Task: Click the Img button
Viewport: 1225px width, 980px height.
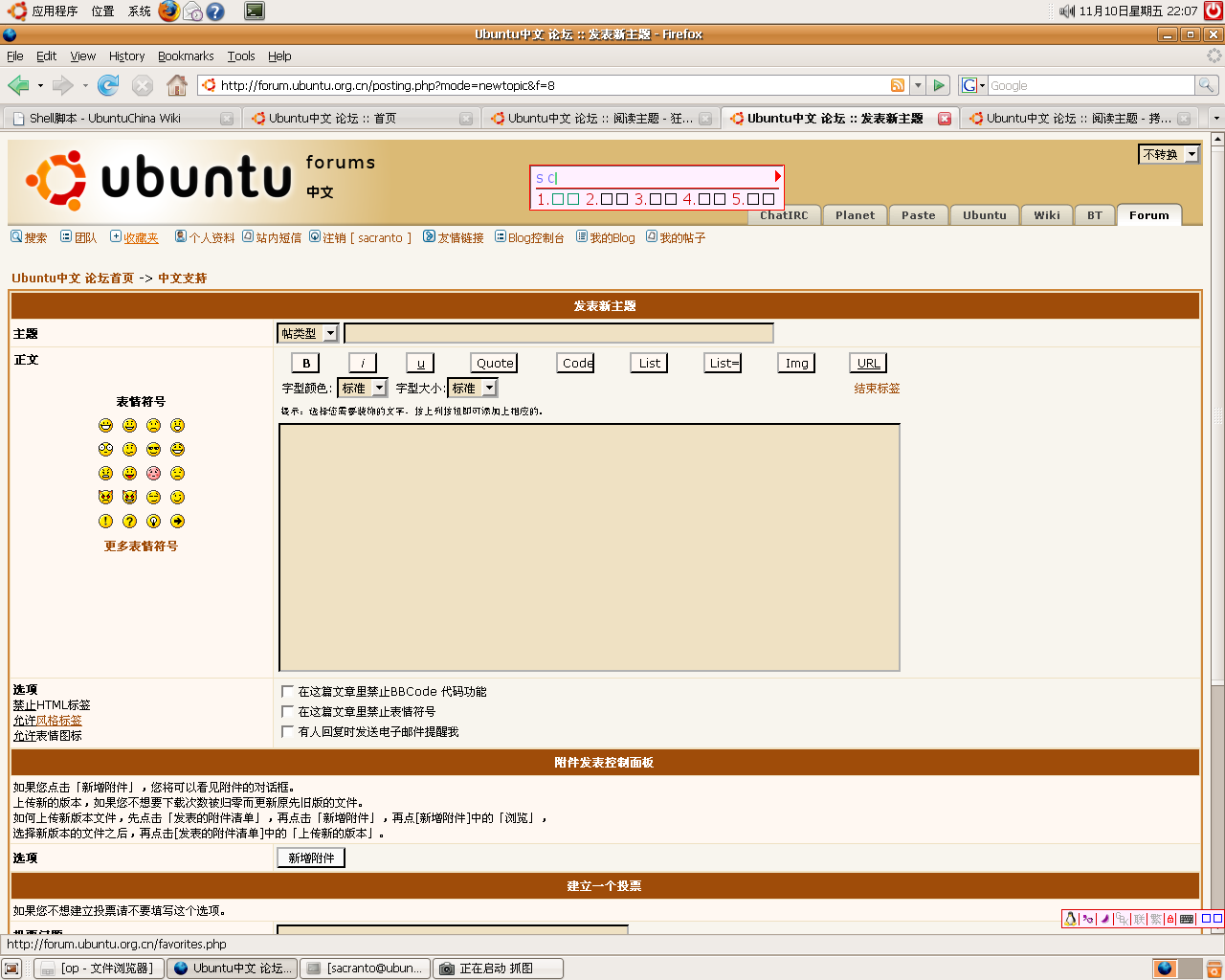Action: (x=797, y=363)
